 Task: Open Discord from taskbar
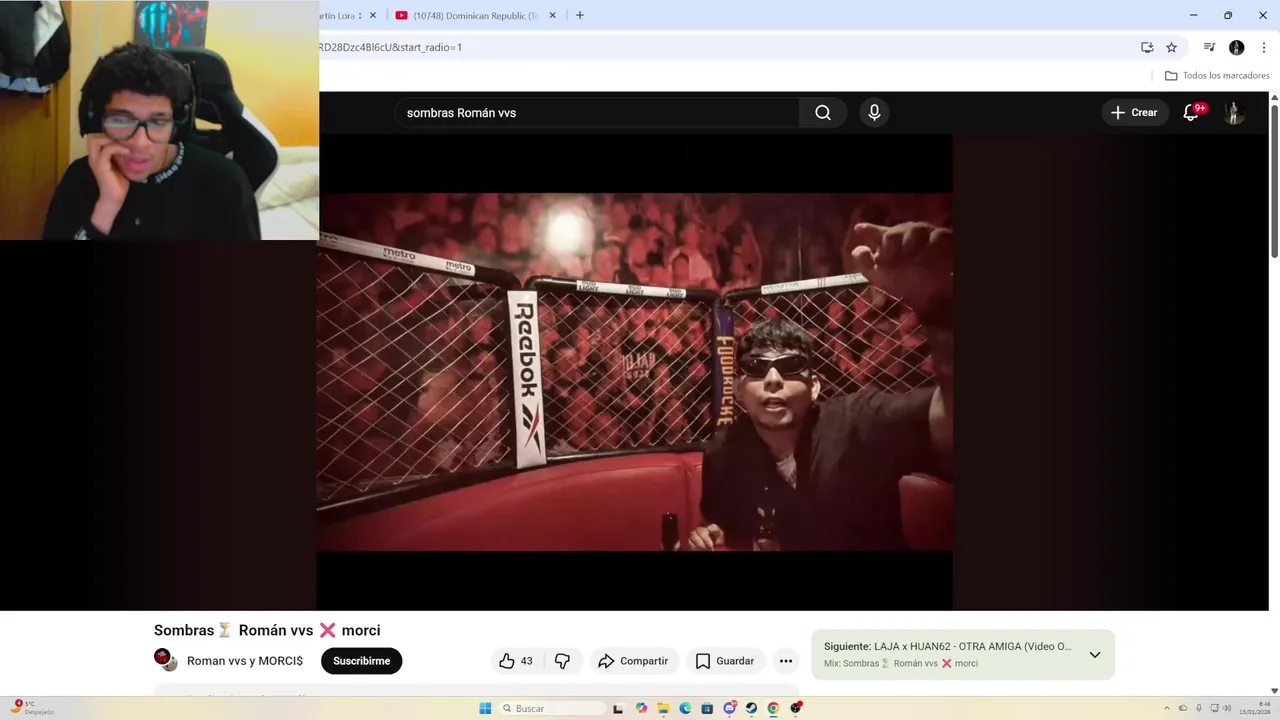[x=730, y=708]
